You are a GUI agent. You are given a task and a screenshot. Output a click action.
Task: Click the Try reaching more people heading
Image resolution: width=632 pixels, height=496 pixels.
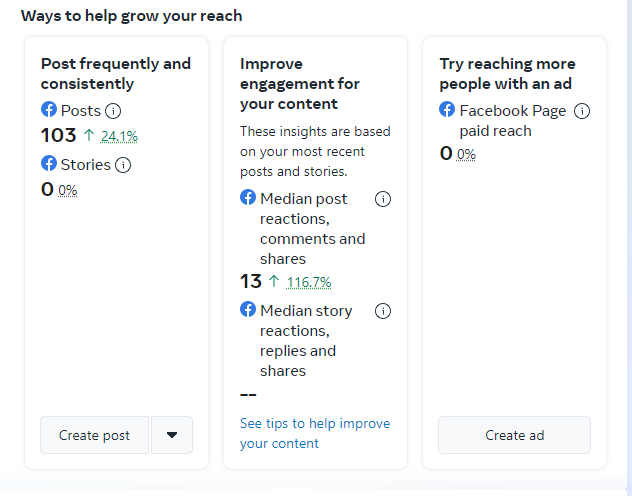click(507, 73)
